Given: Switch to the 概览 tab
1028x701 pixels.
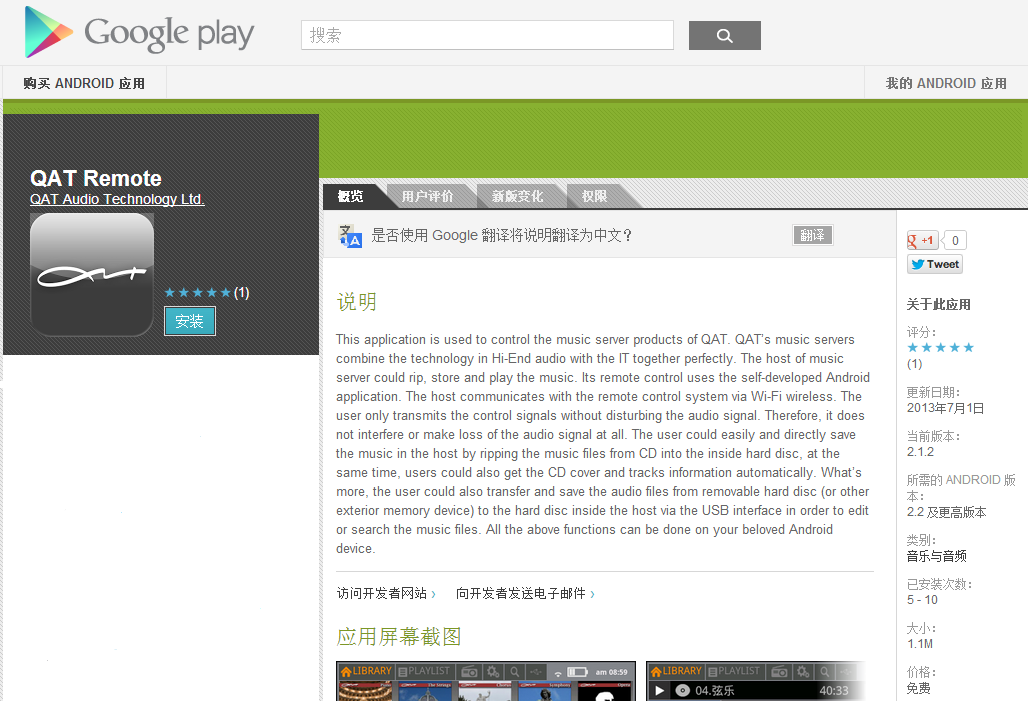Looking at the screenshot, I should pos(351,196).
